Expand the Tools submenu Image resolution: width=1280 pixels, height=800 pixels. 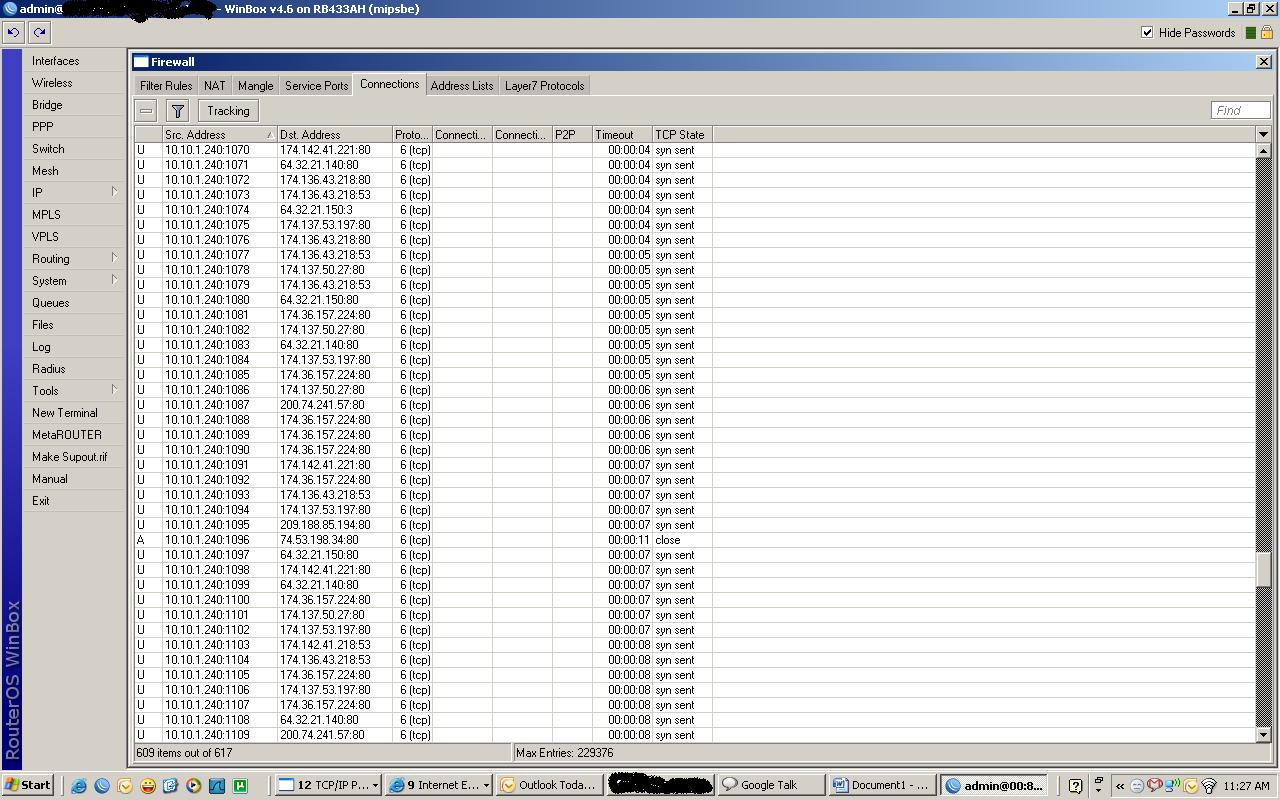(x=114, y=390)
